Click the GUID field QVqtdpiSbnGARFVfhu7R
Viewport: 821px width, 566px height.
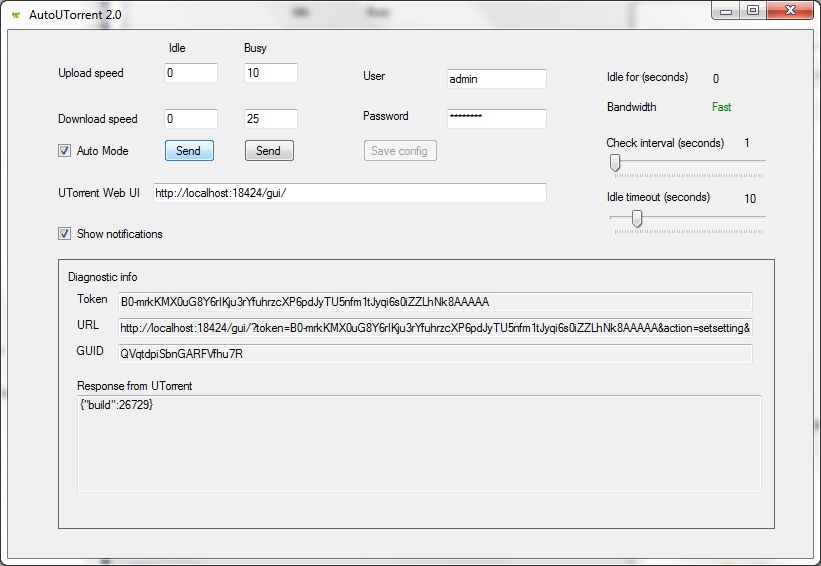click(435, 354)
